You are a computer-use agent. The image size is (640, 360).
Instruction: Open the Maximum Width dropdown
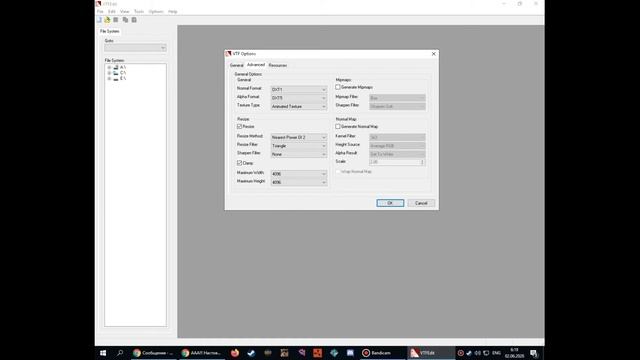pos(299,174)
